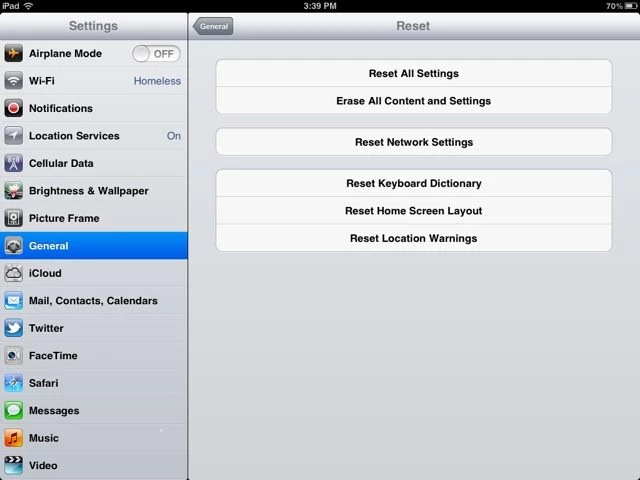Toggle the Airplane Mode OFF switch
Viewport: 640px width, 480px height.
156,53
